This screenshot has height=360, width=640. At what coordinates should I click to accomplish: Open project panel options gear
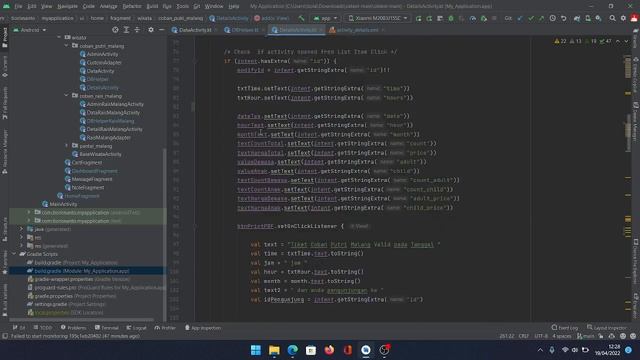151,30
